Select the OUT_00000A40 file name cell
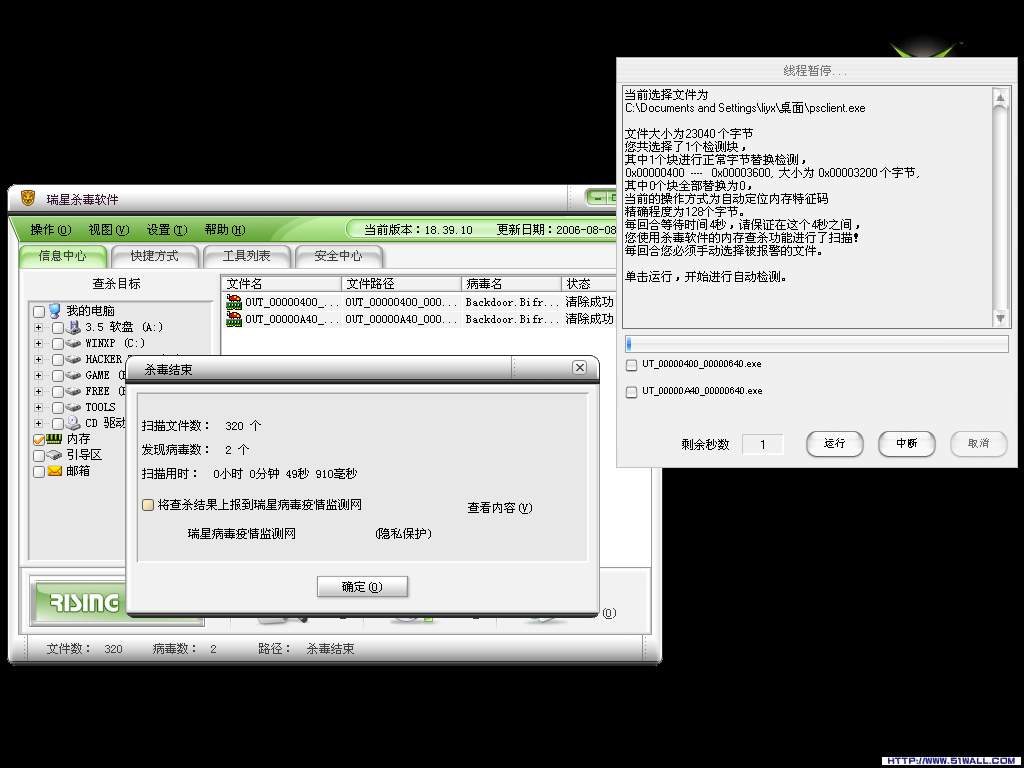Viewport: 1024px width, 768px height. tap(293, 319)
